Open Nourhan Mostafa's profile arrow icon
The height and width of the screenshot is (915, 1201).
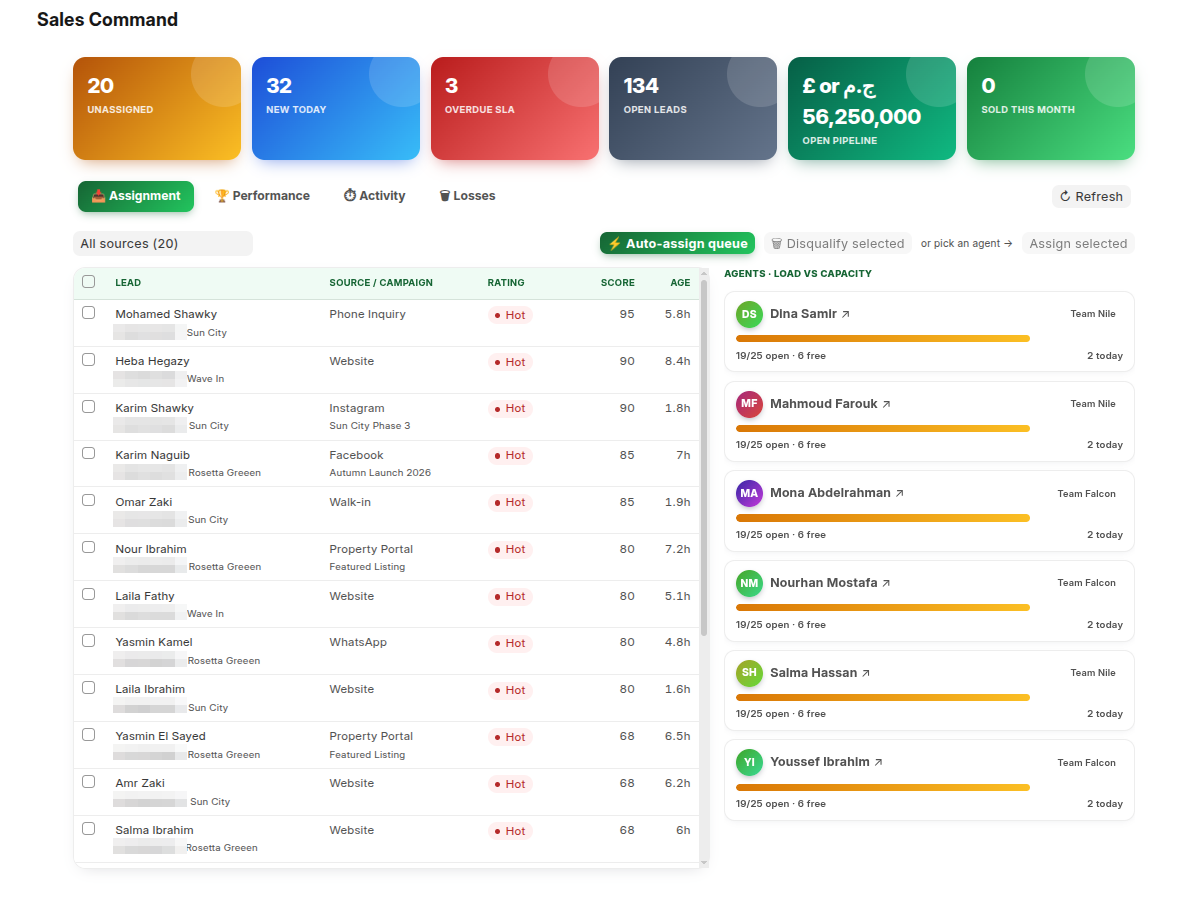(x=886, y=583)
